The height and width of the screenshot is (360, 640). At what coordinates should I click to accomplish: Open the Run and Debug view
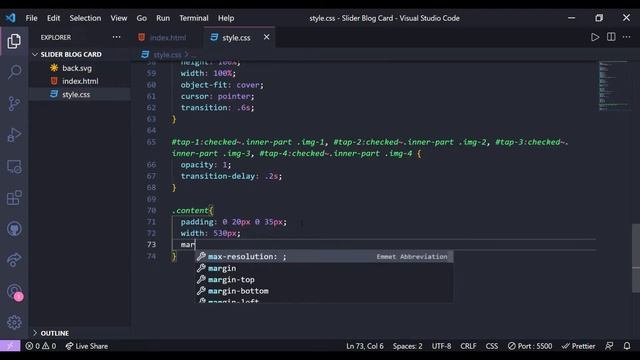click(14, 135)
